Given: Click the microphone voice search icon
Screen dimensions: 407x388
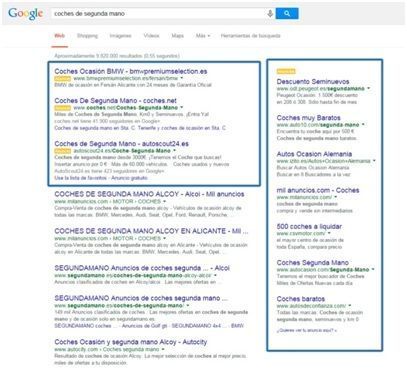Looking at the screenshot, I should click(270, 14).
